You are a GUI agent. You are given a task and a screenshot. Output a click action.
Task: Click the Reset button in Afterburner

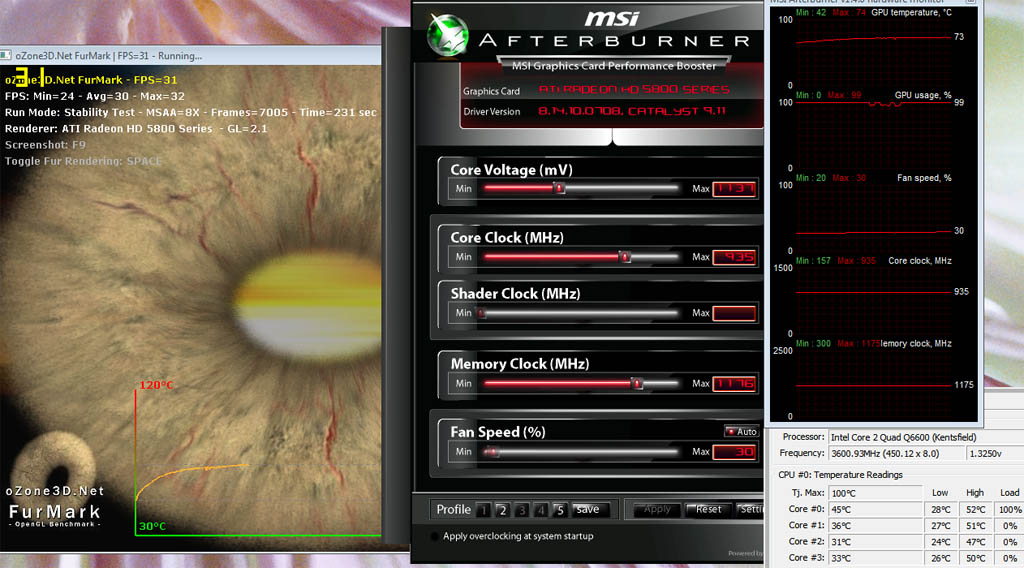708,509
